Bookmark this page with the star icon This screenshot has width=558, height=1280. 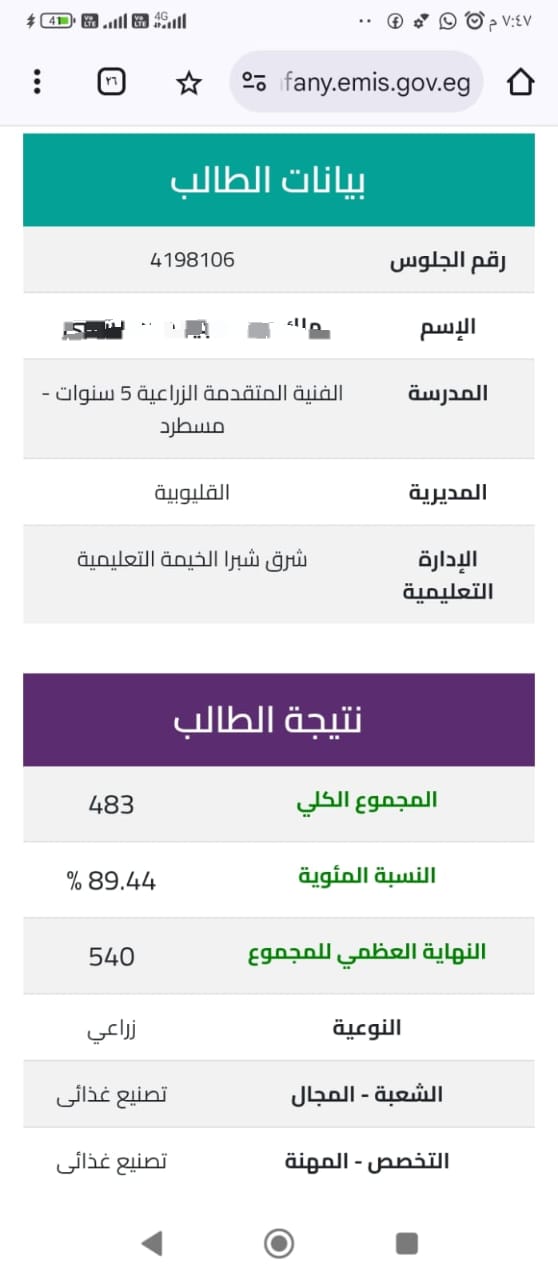coord(188,83)
